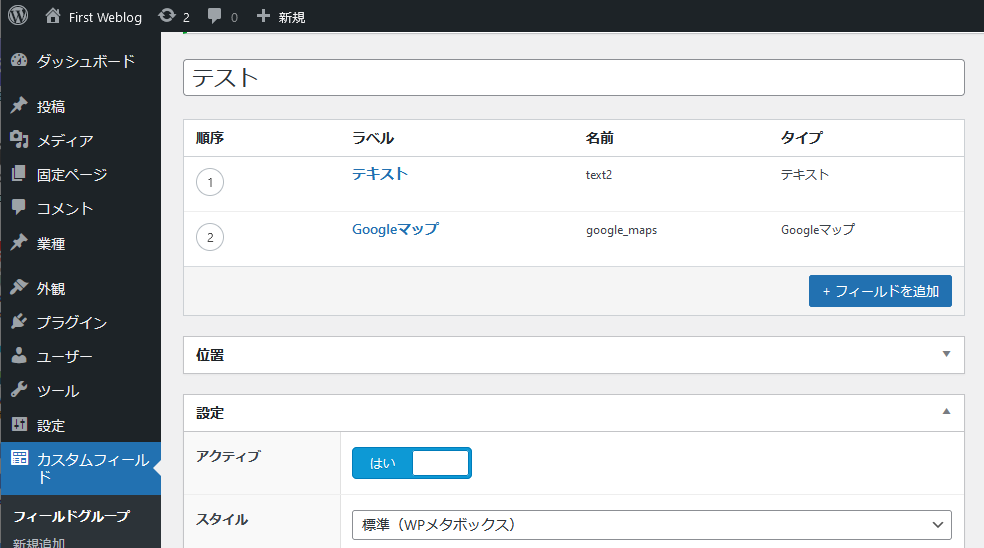Open the スタイル dropdown
Screen dimensions: 984x548
(x=651, y=525)
